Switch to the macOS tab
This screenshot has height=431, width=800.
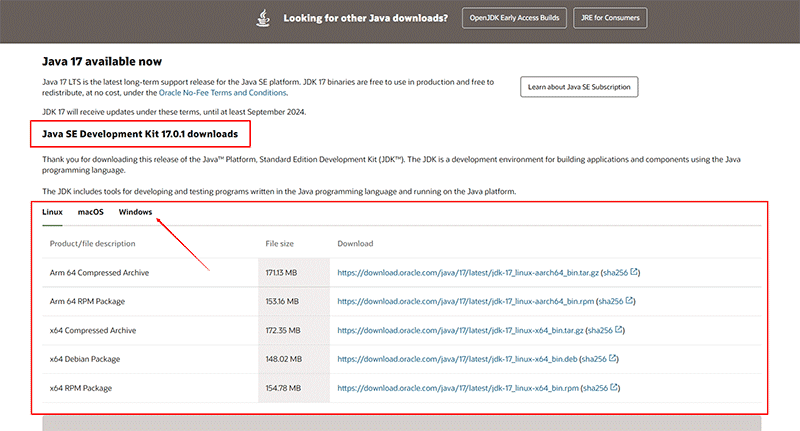[90, 212]
